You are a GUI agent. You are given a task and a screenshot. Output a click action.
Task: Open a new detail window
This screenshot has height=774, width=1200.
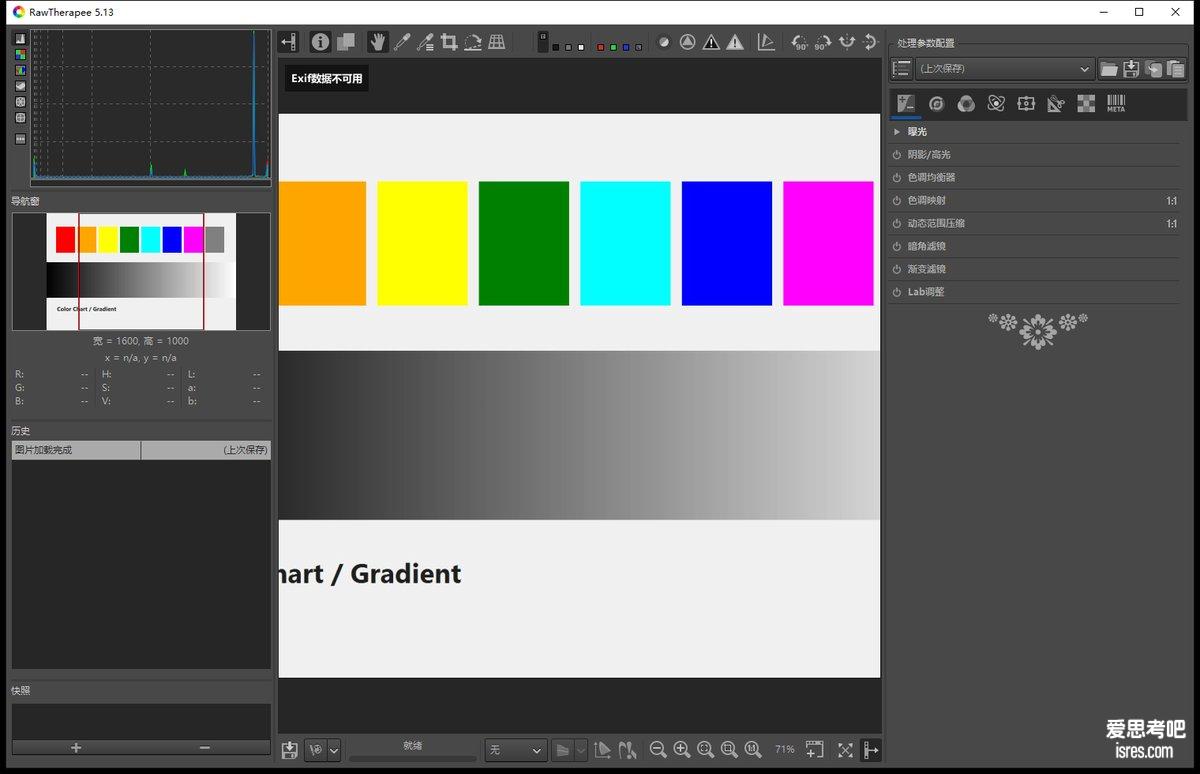tap(815, 750)
